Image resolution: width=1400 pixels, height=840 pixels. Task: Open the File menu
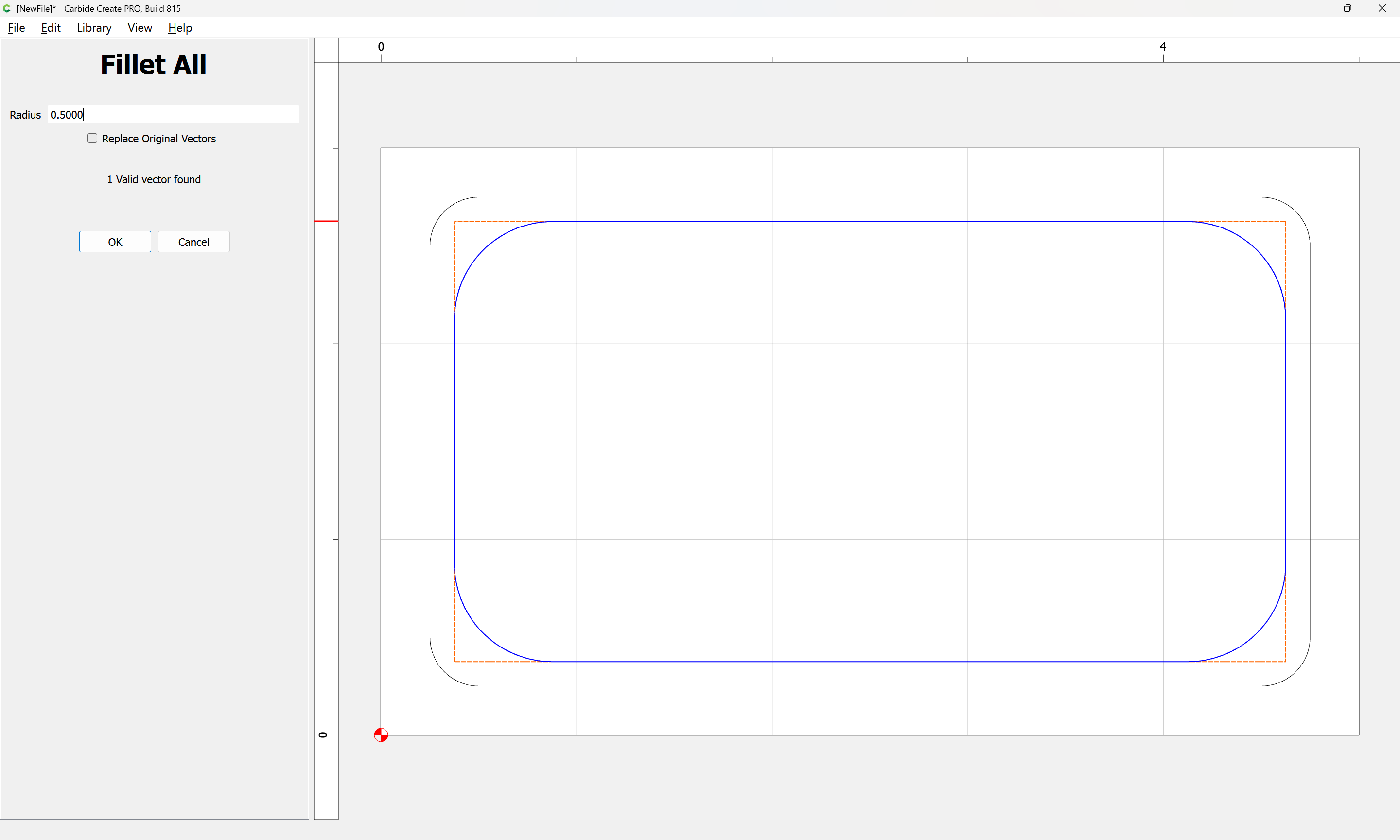16,28
